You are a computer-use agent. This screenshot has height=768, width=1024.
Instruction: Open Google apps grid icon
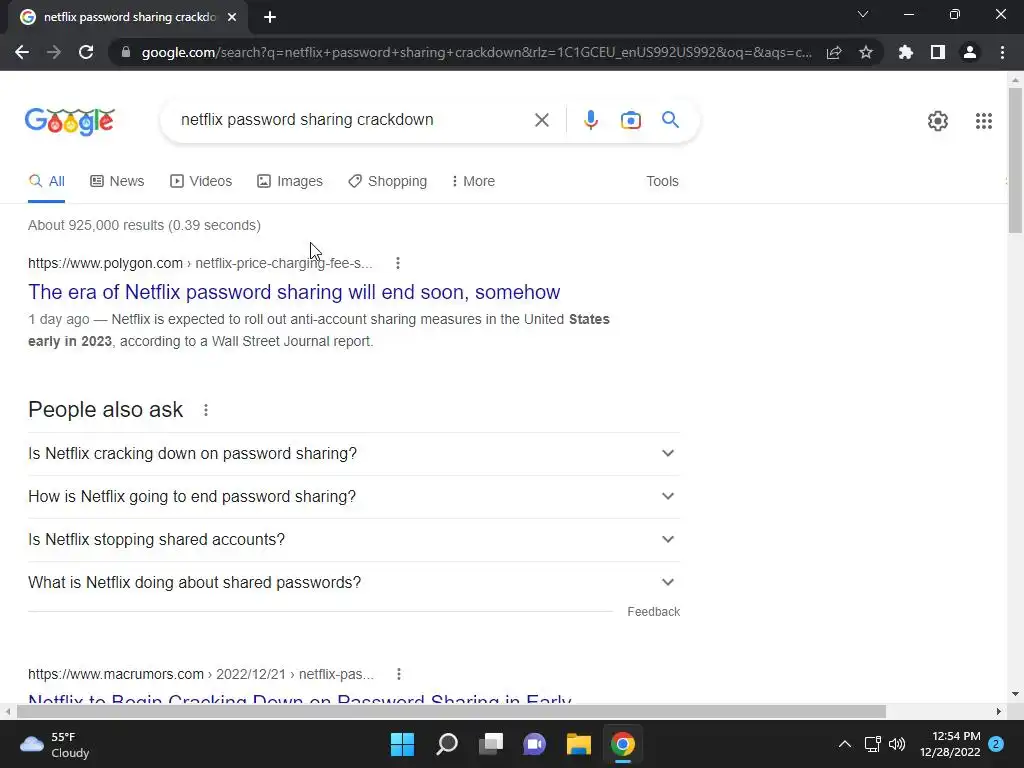click(x=984, y=121)
